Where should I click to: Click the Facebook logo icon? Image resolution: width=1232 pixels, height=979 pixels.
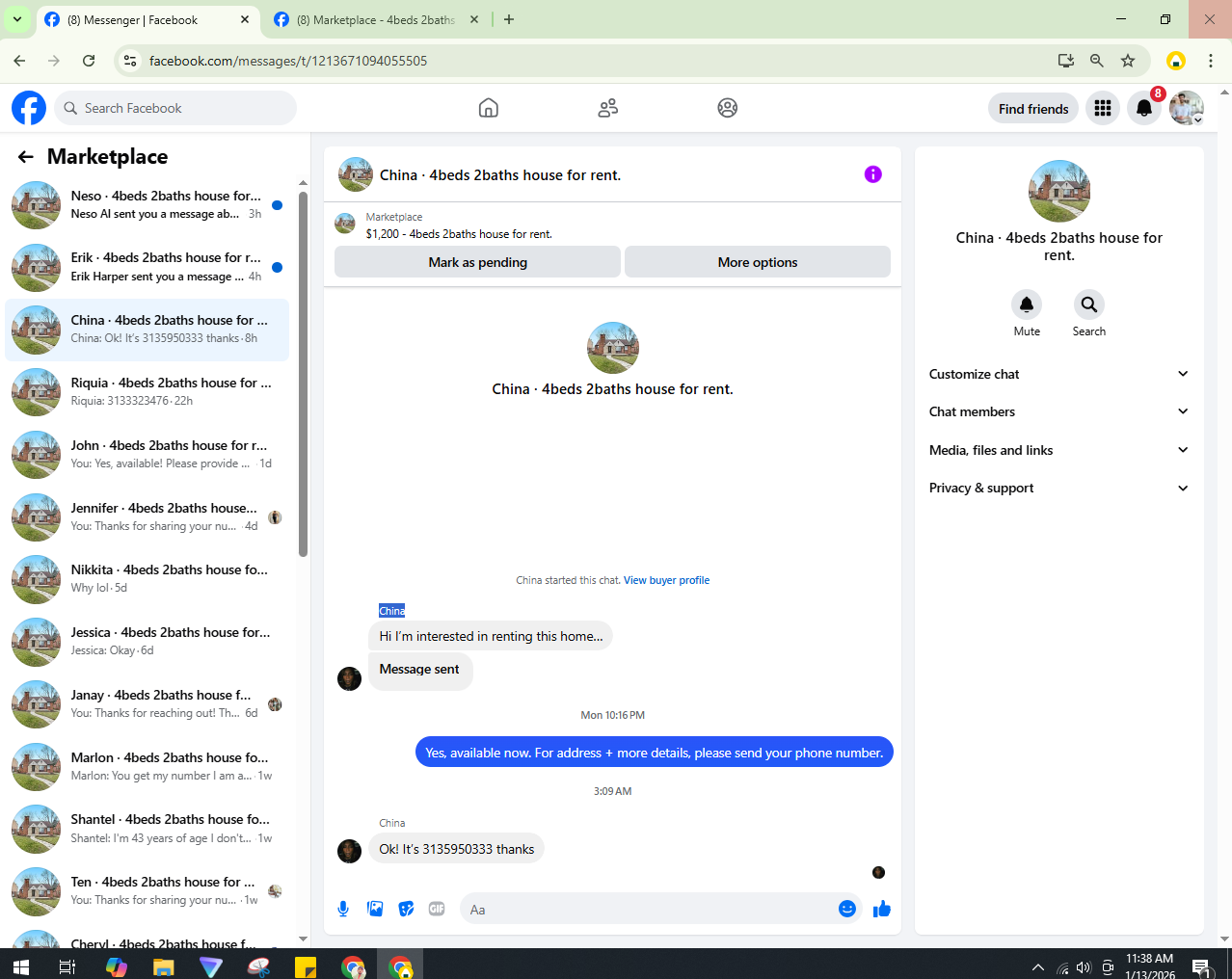tap(29, 108)
